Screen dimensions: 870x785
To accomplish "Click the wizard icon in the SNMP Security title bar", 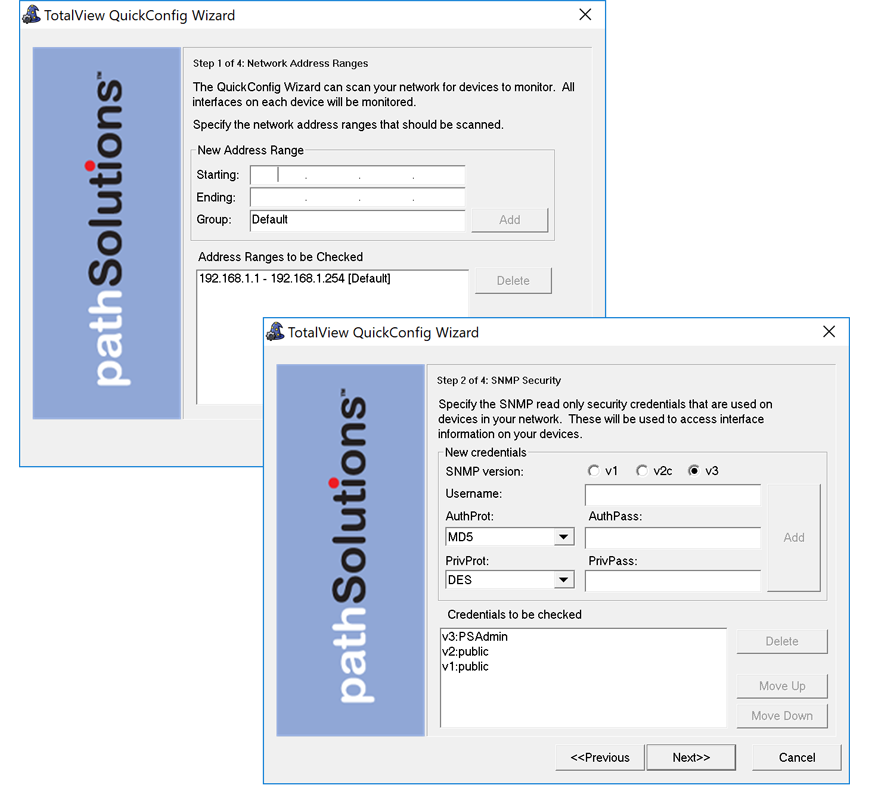I will pyautogui.click(x=275, y=332).
